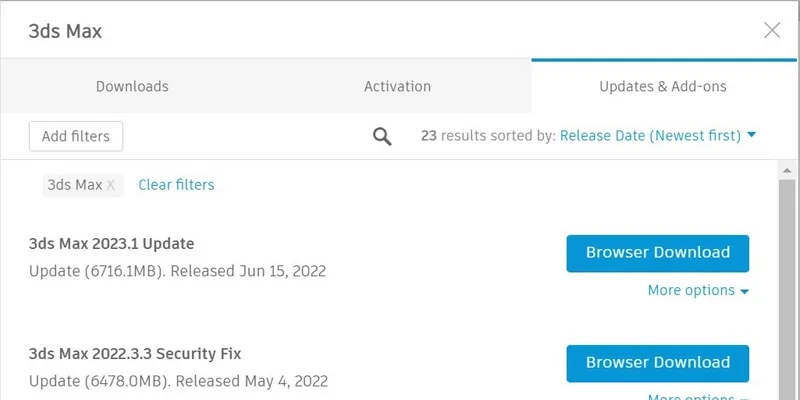This screenshot has width=800, height=400.
Task: Click the results list scrollbar thumb
Action: [x=787, y=290]
